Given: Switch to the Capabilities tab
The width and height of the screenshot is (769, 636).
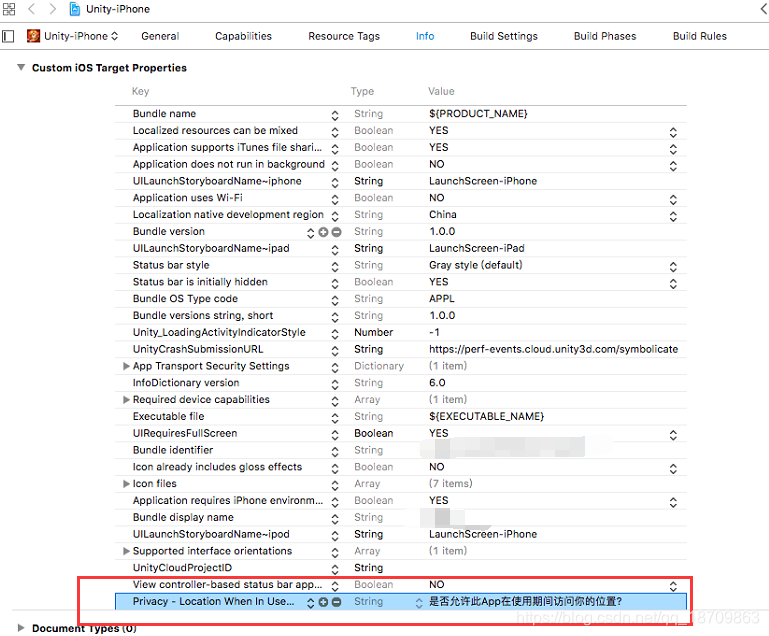Looking at the screenshot, I should point(243,36).
